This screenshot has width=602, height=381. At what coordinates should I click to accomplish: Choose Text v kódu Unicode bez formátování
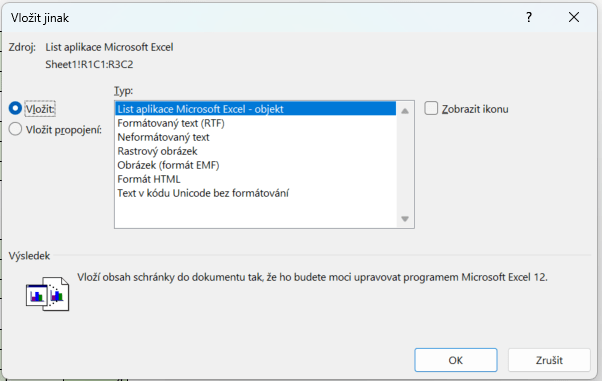click(x=256, y=193)
